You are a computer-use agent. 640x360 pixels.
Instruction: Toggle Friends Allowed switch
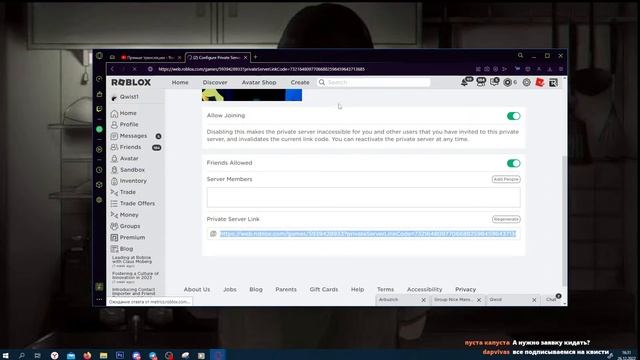(x=513, y=163)
